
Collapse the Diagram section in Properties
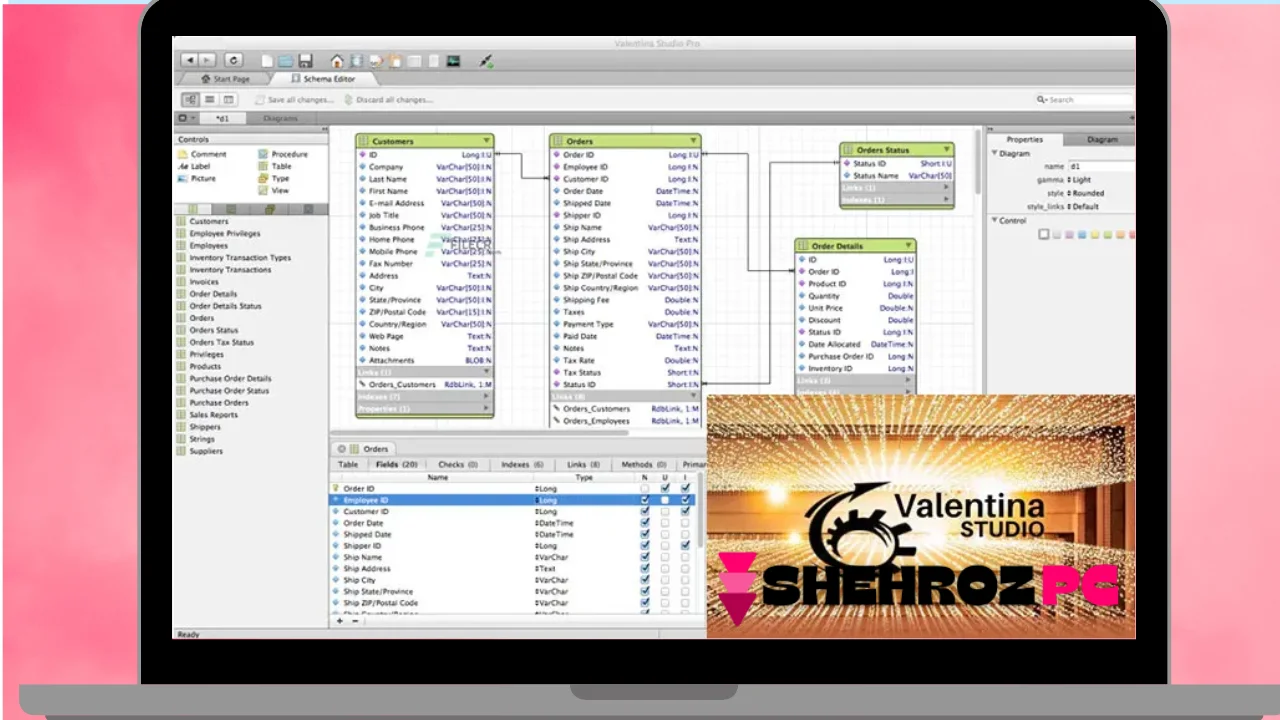point(995,154)
